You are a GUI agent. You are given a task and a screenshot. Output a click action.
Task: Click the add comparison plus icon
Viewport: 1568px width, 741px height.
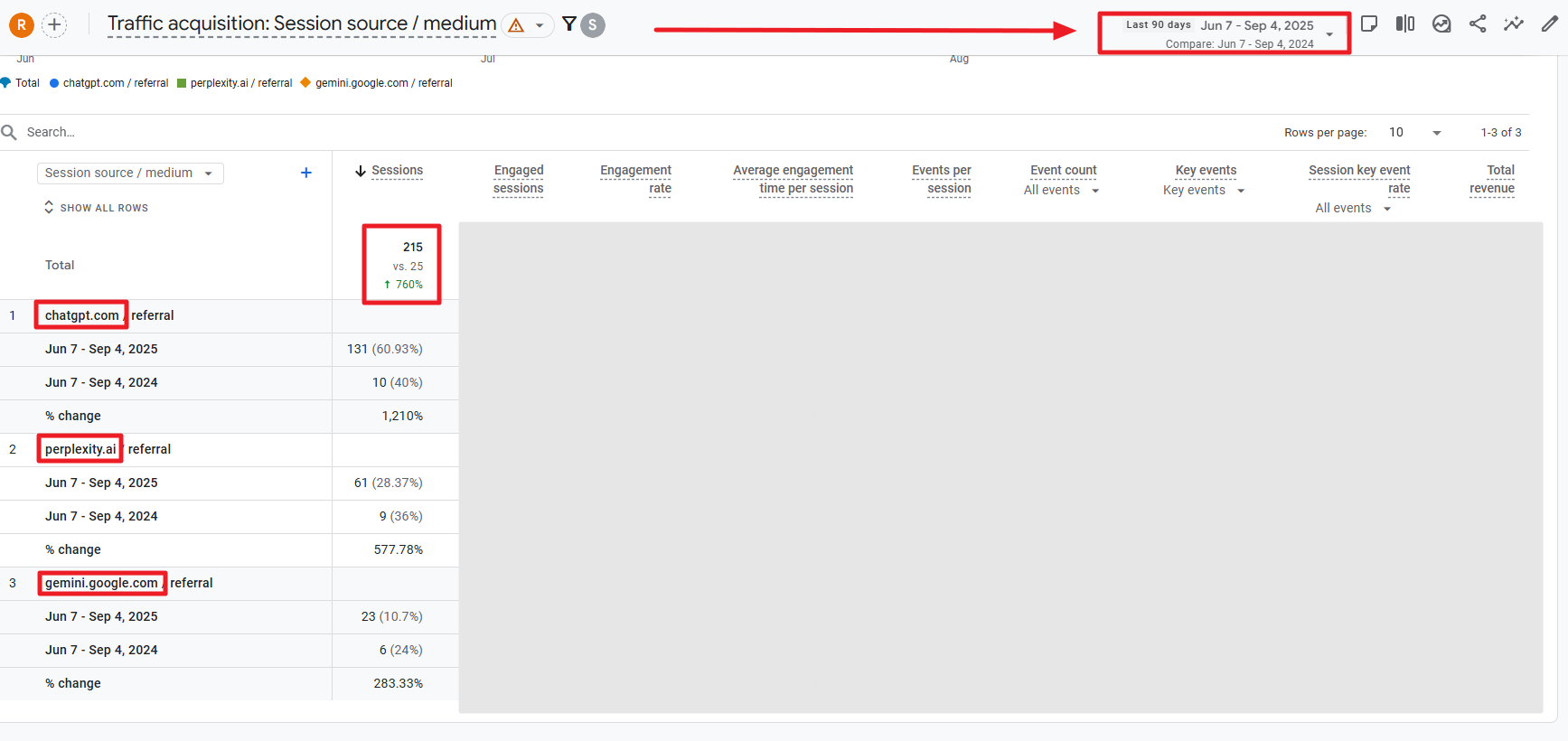click(54, 24)
